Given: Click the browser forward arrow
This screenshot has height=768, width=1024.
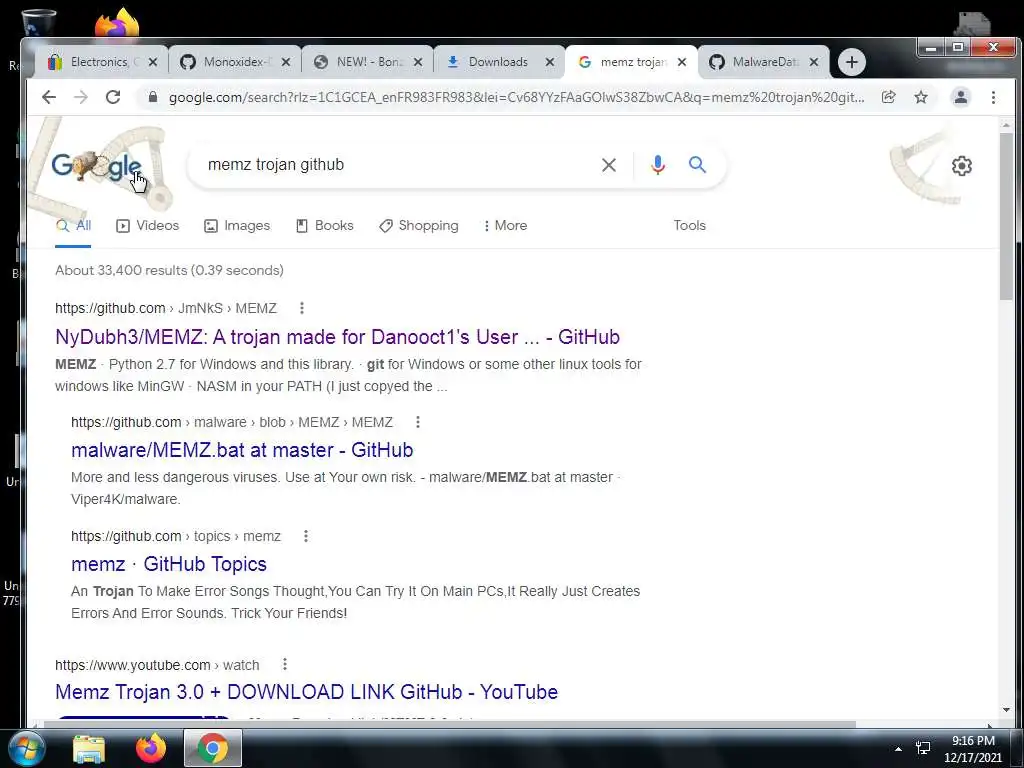Looking at the screenshot, I should [x=81, y=97].
